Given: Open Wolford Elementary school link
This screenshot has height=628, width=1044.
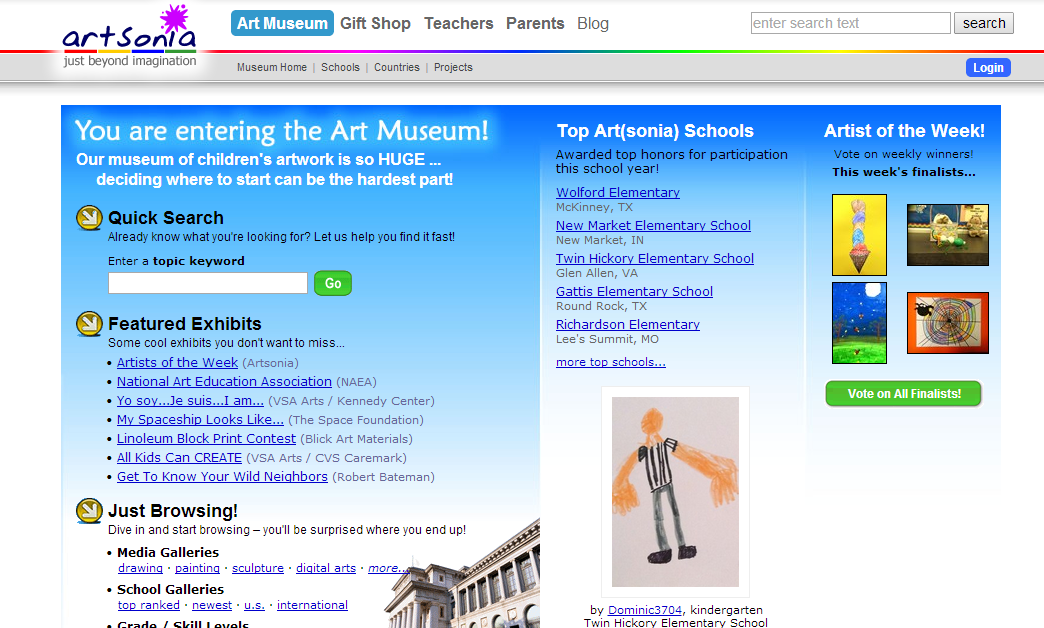Looking at the screenshot, I should [x=618, y=192].
